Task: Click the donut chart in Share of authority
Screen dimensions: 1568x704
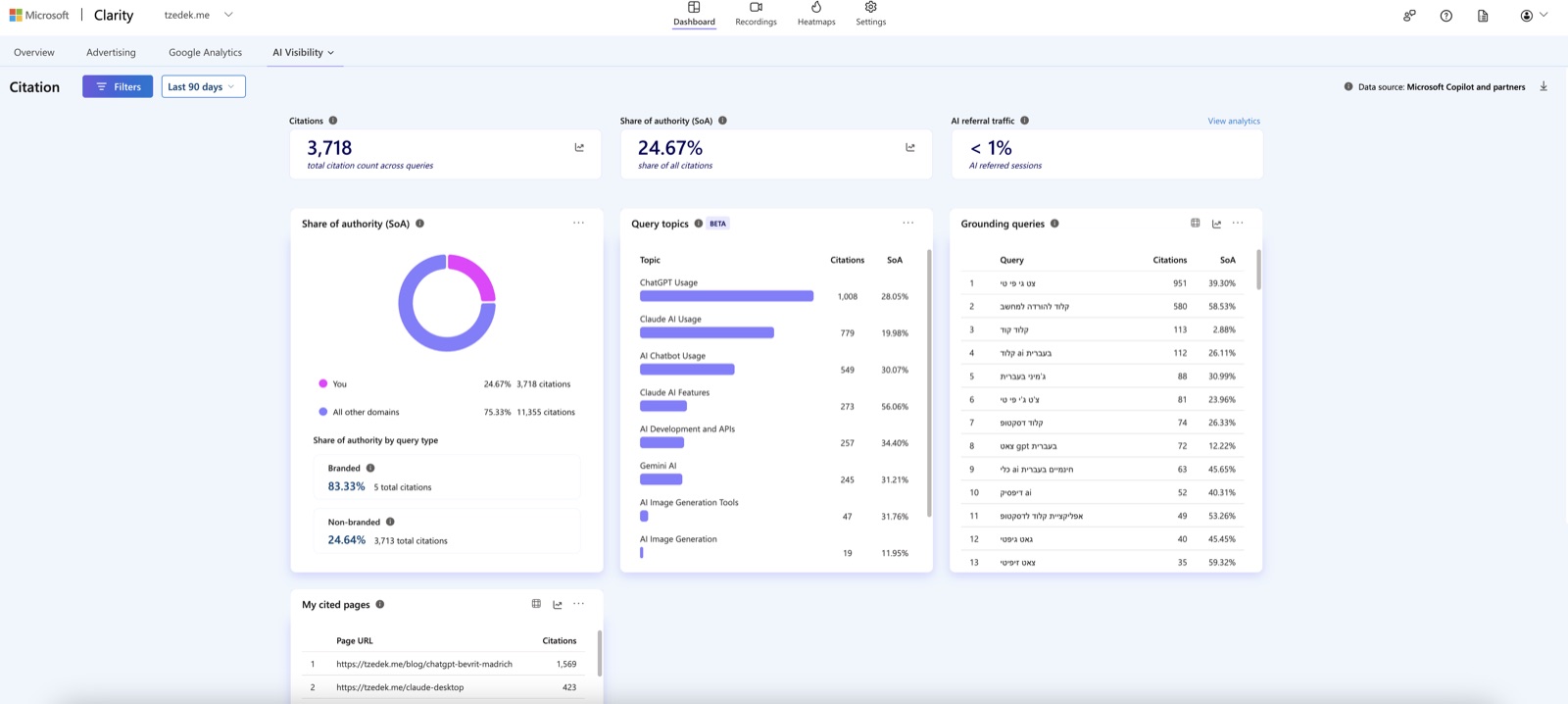Action: pos(447,303)
